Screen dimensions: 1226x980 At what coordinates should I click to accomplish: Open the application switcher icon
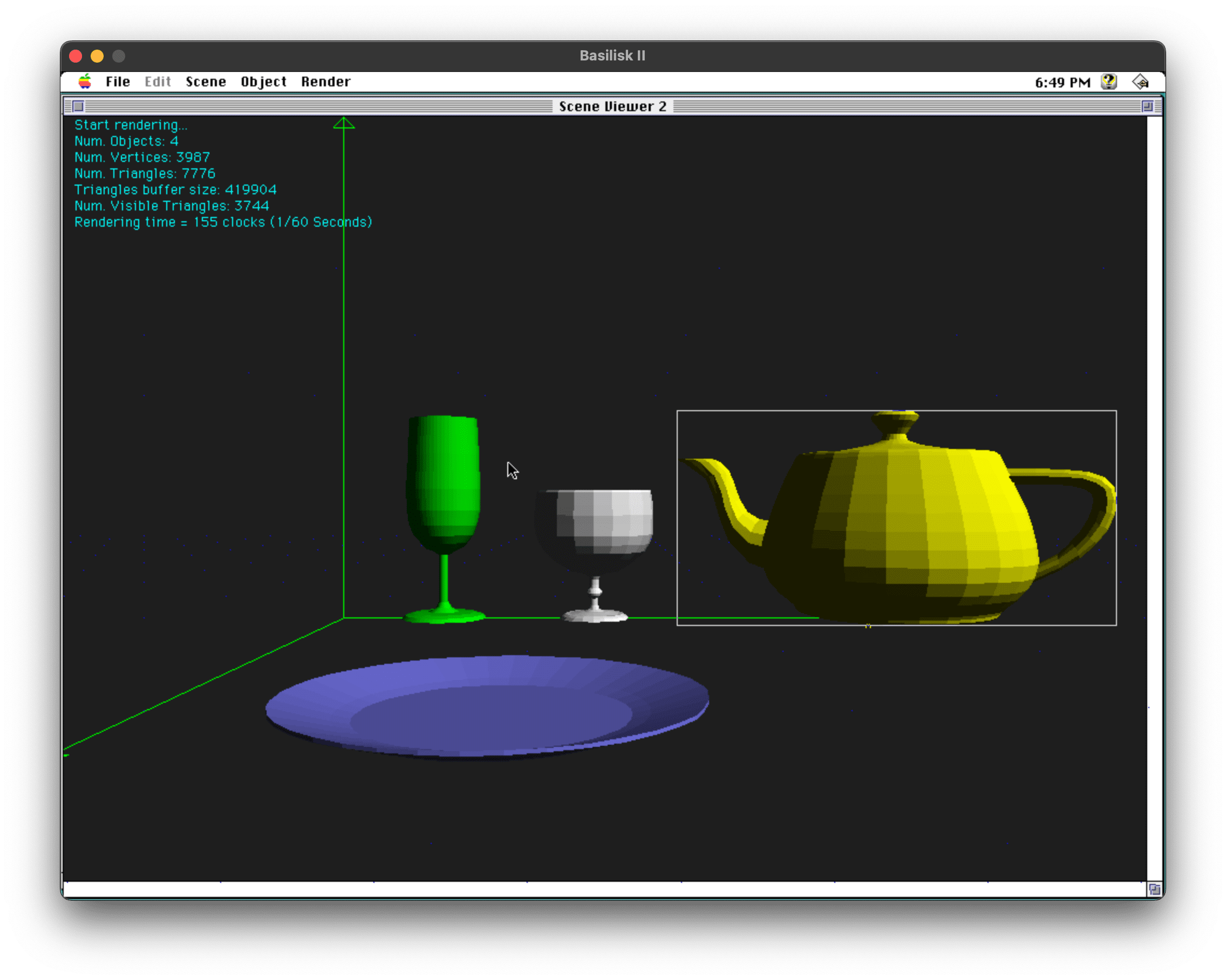[x=1140, y=81]
